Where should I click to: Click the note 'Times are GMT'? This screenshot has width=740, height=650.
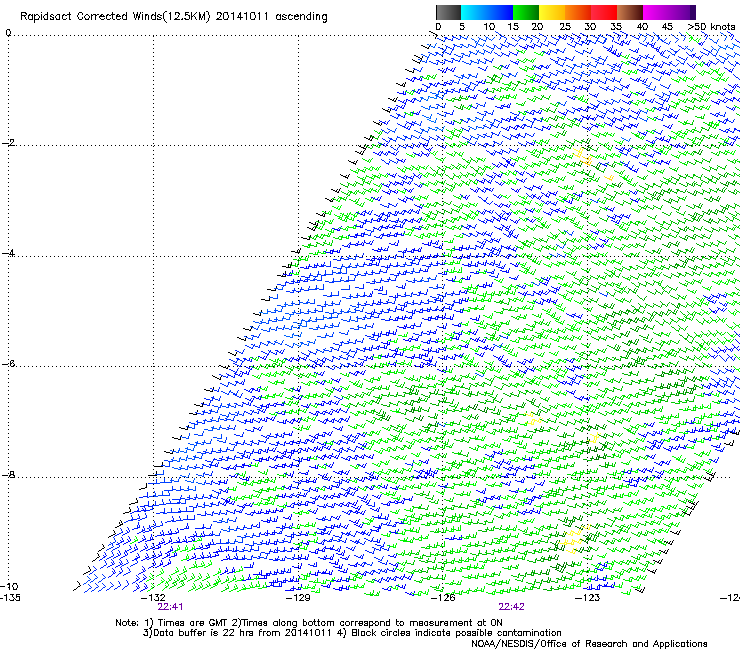pos(193,623)
